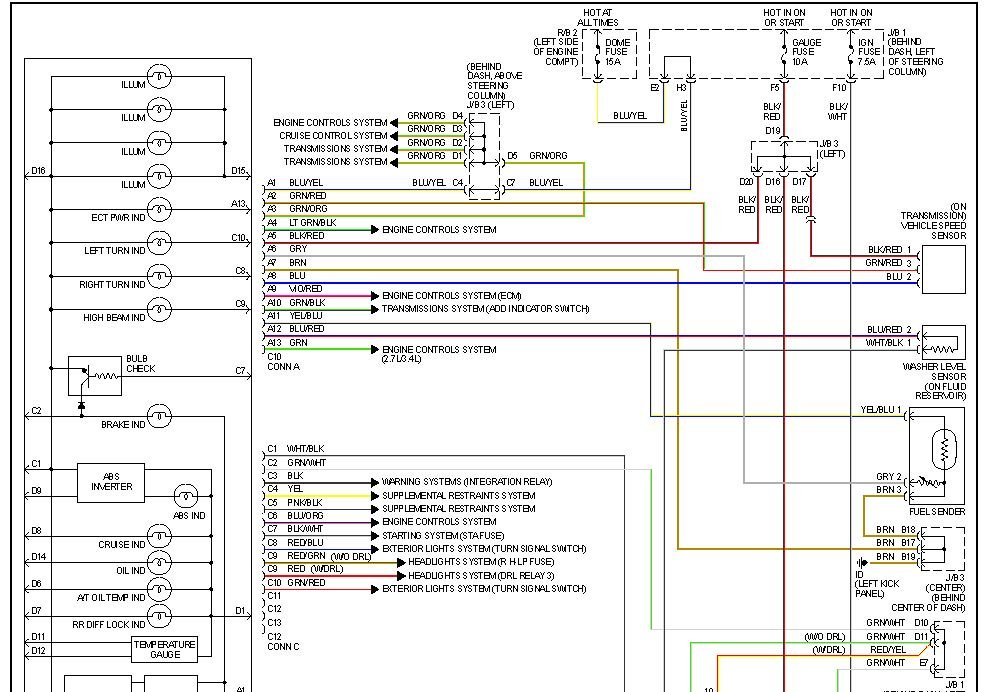
Task: Select the ABS INVERTER block
Action: pyautogui.click(x=111, y=483)
